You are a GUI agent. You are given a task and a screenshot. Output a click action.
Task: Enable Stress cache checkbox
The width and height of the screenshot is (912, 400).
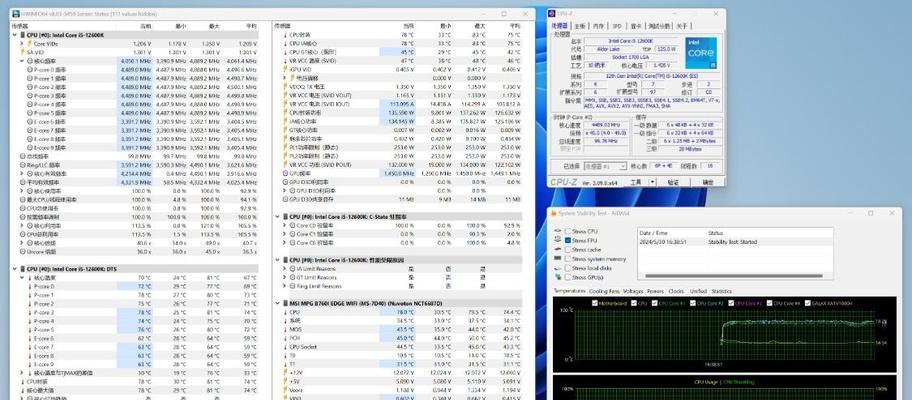568,249
